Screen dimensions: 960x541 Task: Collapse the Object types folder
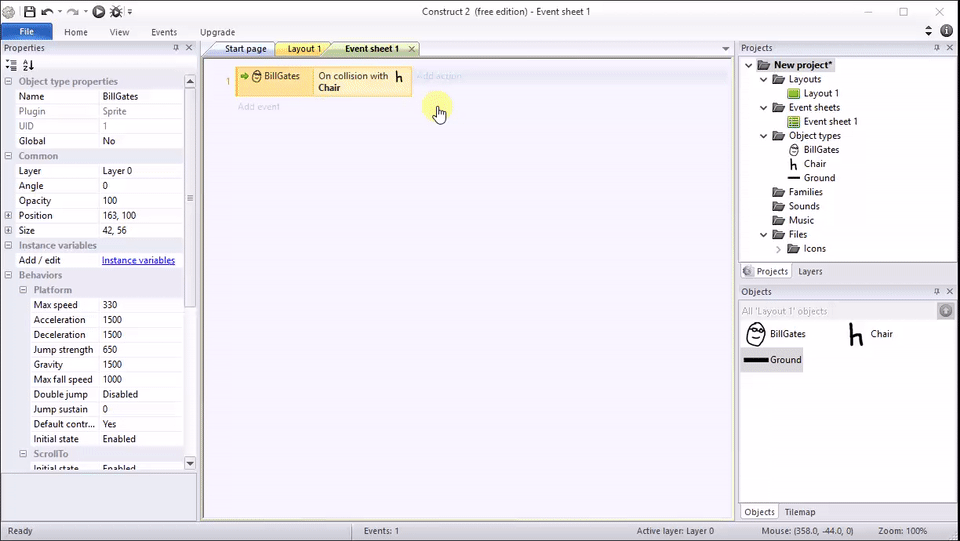(763, 136)
